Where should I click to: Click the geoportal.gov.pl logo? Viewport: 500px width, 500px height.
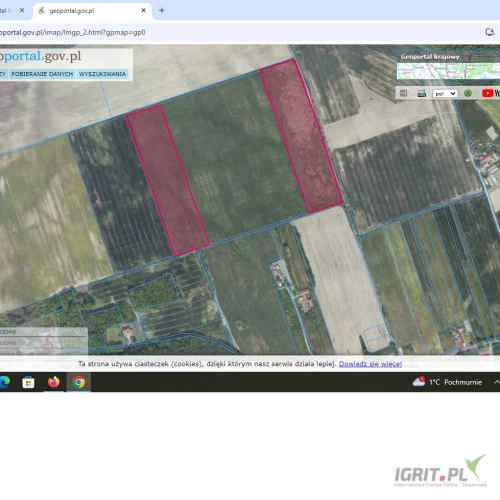pyautogui.click(x=40, y=56)
